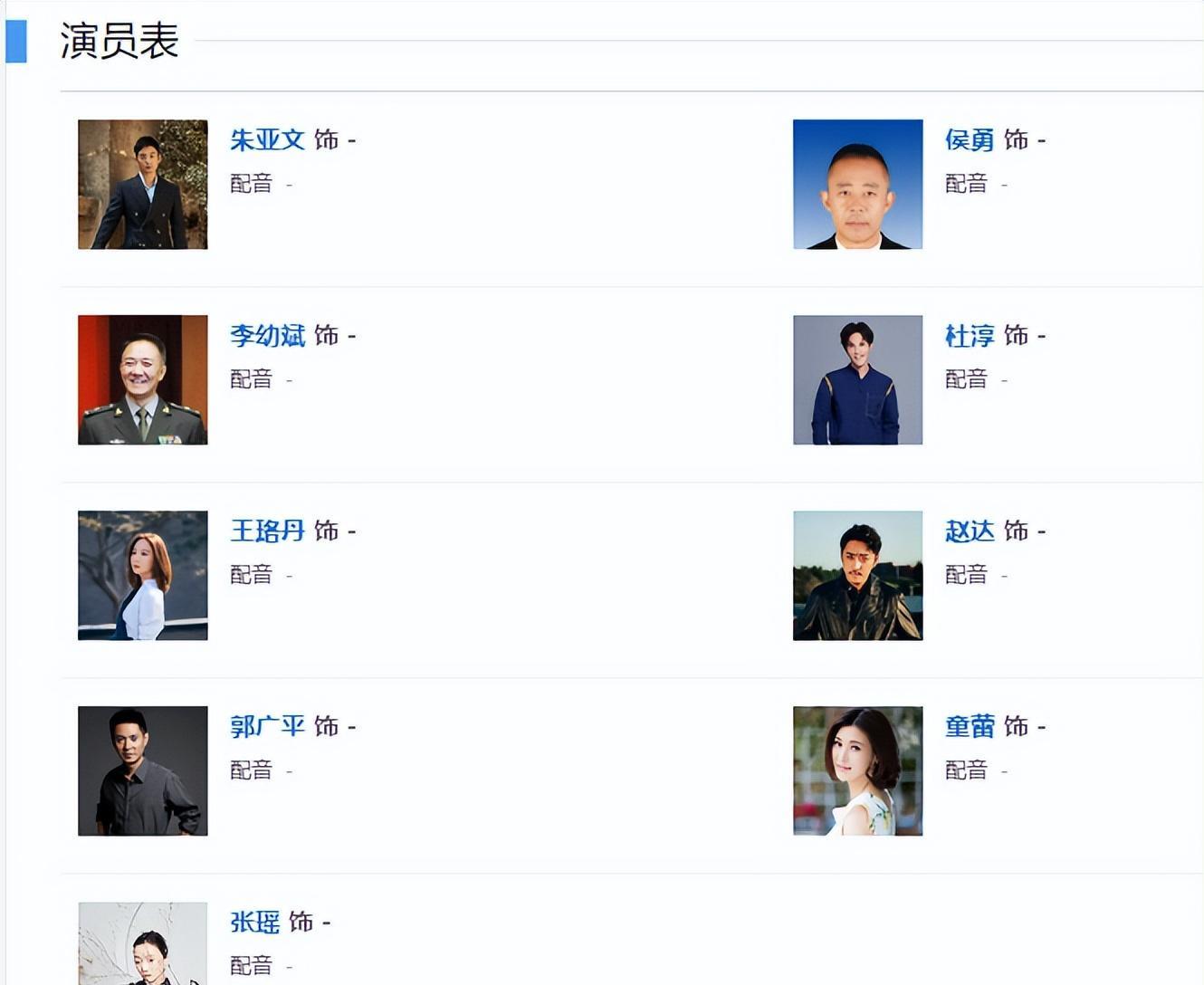Viewport: 1204px width, 985px height.
Task: Open actor 侯勇's profile link
Action: pos(970,140)
